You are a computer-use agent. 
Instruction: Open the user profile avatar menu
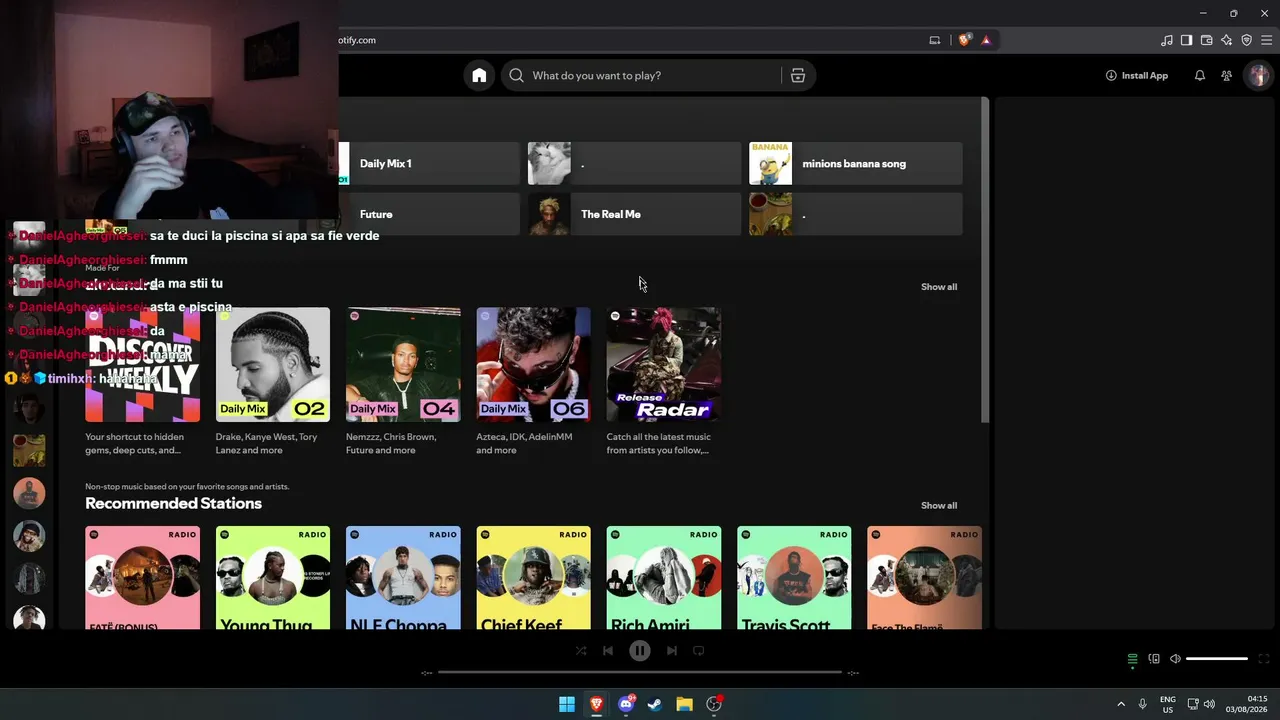pyautogui.click(x=1258, y=75)
